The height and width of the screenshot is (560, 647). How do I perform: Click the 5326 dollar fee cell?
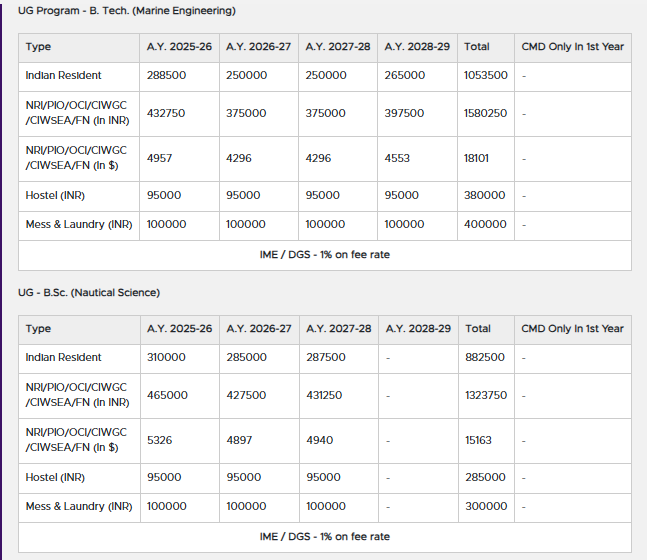click(160, 440)
